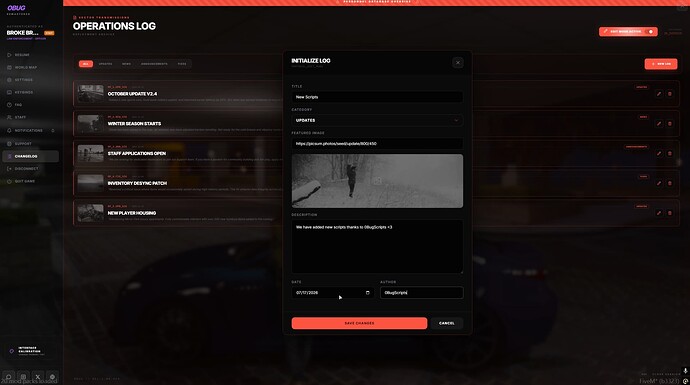This screenshot has width=690, height=385.
Task: Select the Announcements filter tab
Action: pyautogui.click(x=154, y=64)
